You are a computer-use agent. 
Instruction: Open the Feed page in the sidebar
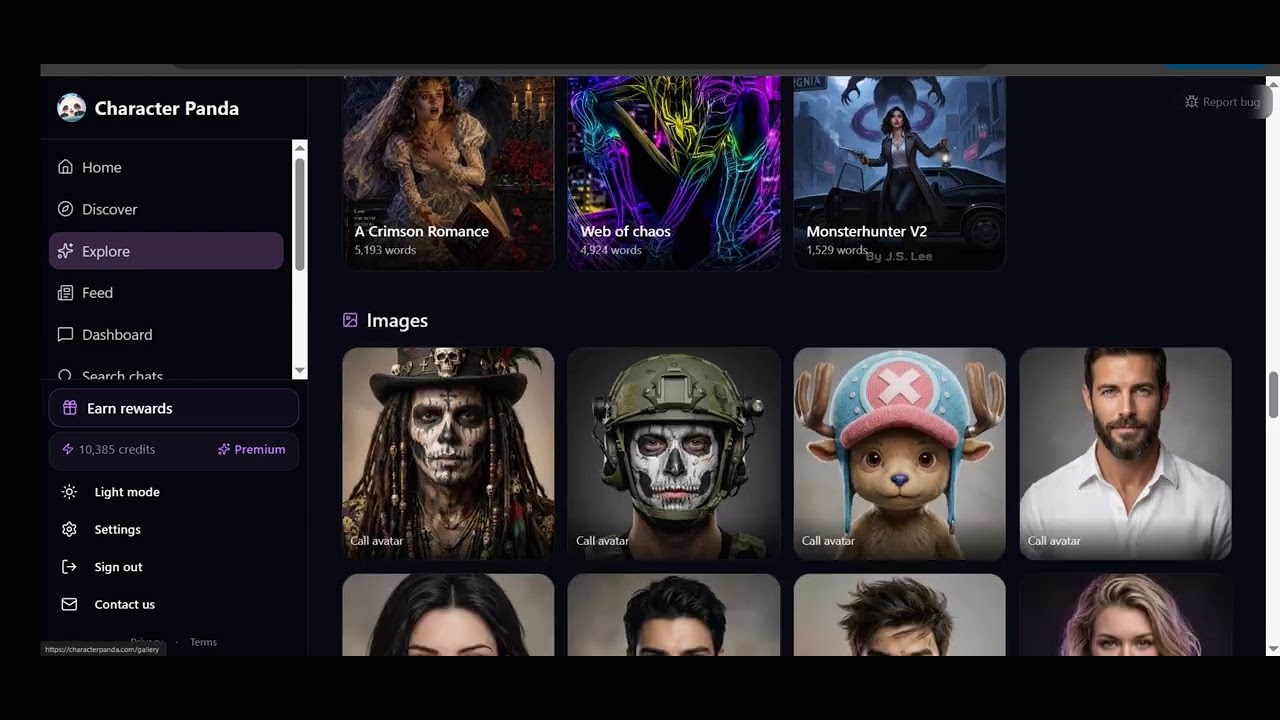click(166, 293)
